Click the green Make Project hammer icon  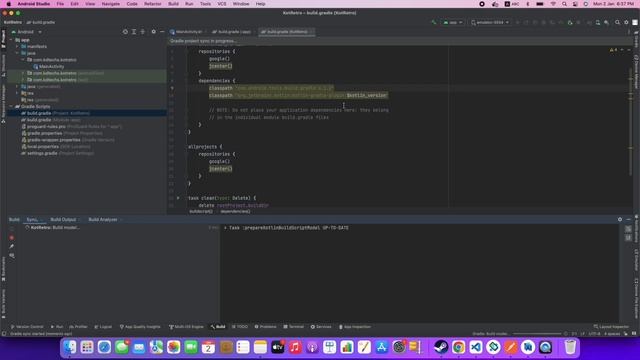pos(434,22)
